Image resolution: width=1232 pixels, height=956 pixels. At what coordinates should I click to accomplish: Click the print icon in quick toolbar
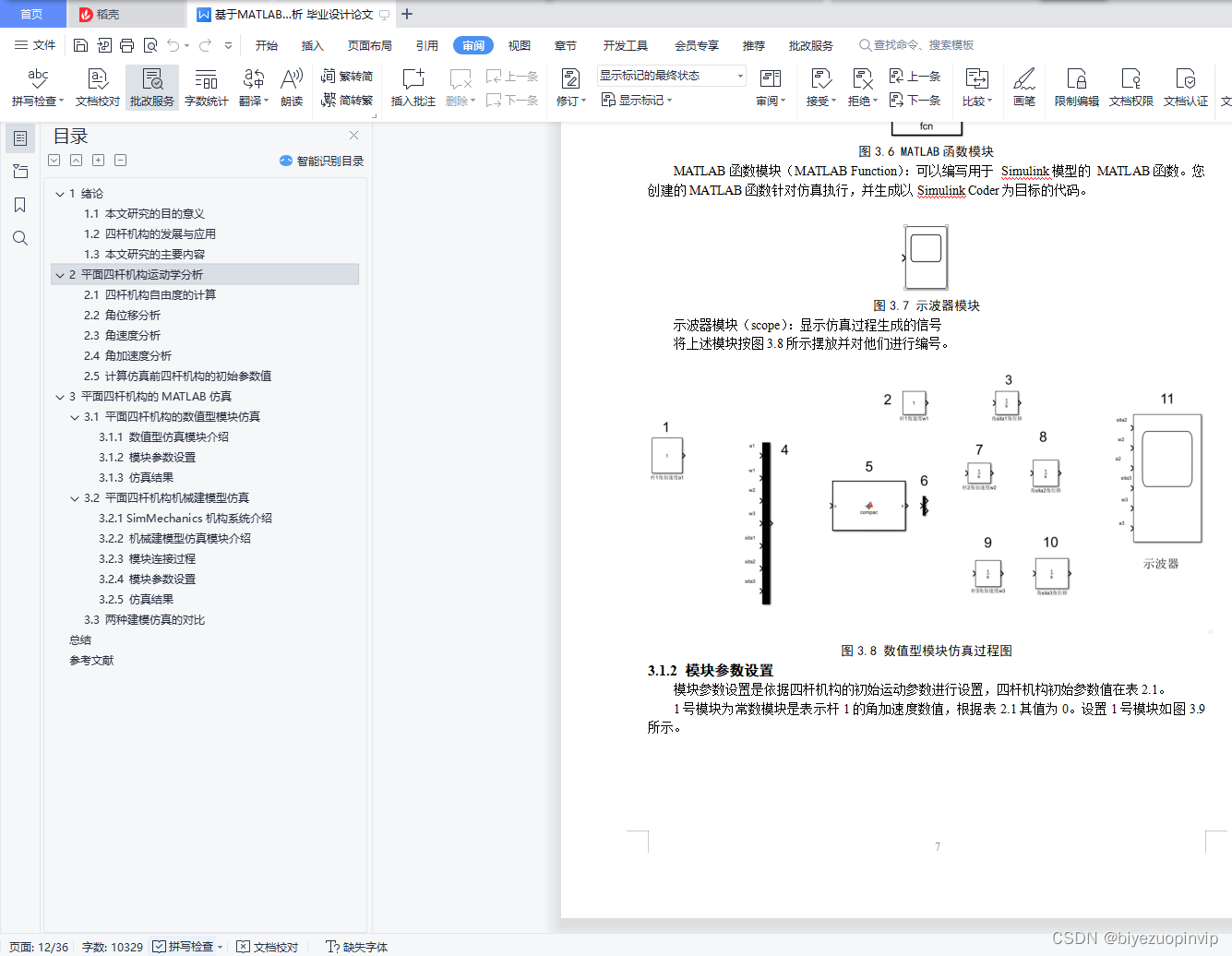tap(126, 45)
